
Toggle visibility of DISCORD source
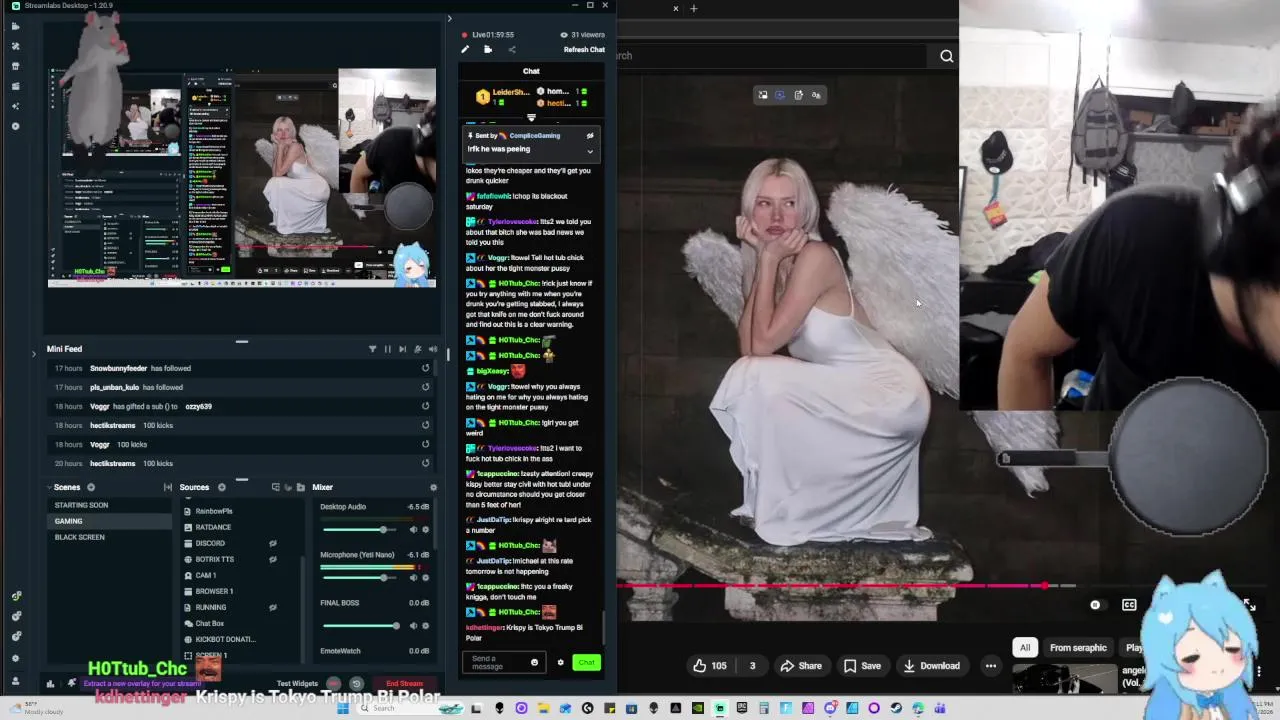pyautogui.click(x=272, y=543)
